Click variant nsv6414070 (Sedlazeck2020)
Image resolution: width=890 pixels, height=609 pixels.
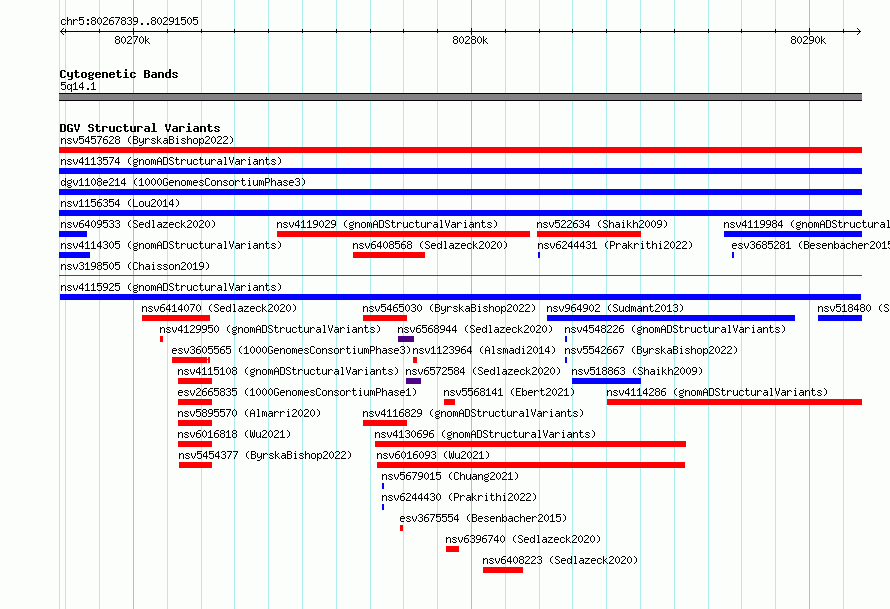tap(219, 308)
